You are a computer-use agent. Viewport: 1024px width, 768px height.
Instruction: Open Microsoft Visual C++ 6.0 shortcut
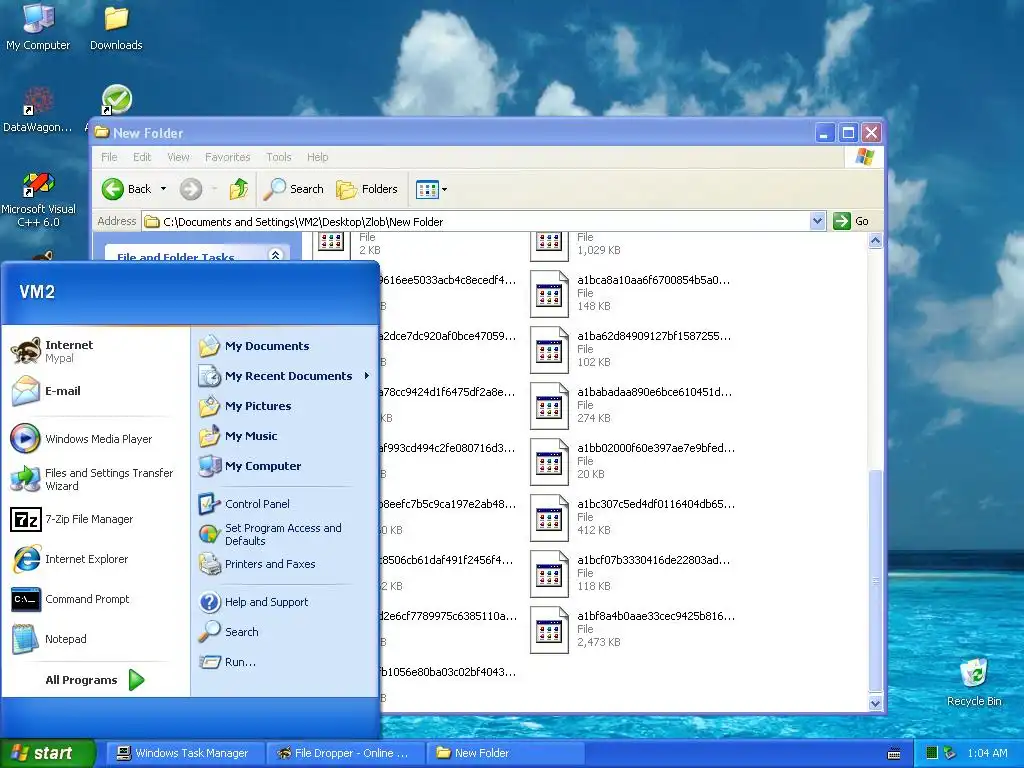click(x=38, y=199)
